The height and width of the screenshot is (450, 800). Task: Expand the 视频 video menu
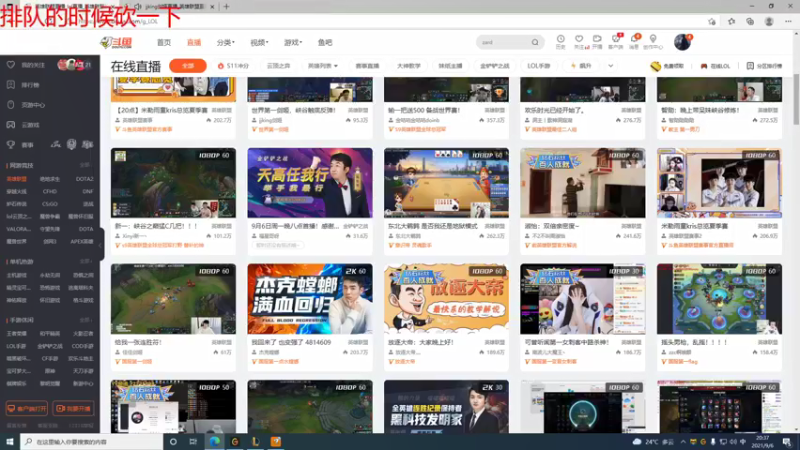tap(259, 42)
